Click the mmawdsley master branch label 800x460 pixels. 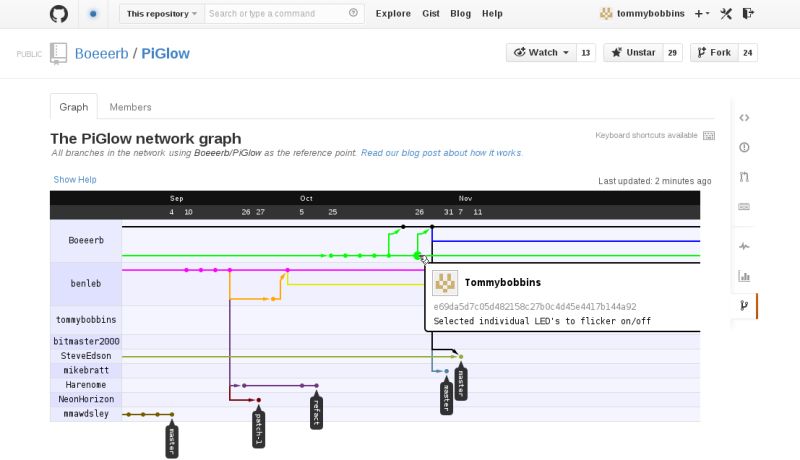[172, 439]
